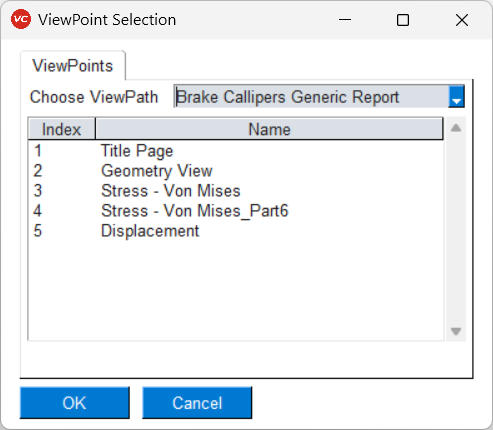Screen dimensions: 493x430
Task: Click the Cancel button
Action: [197, 403]
